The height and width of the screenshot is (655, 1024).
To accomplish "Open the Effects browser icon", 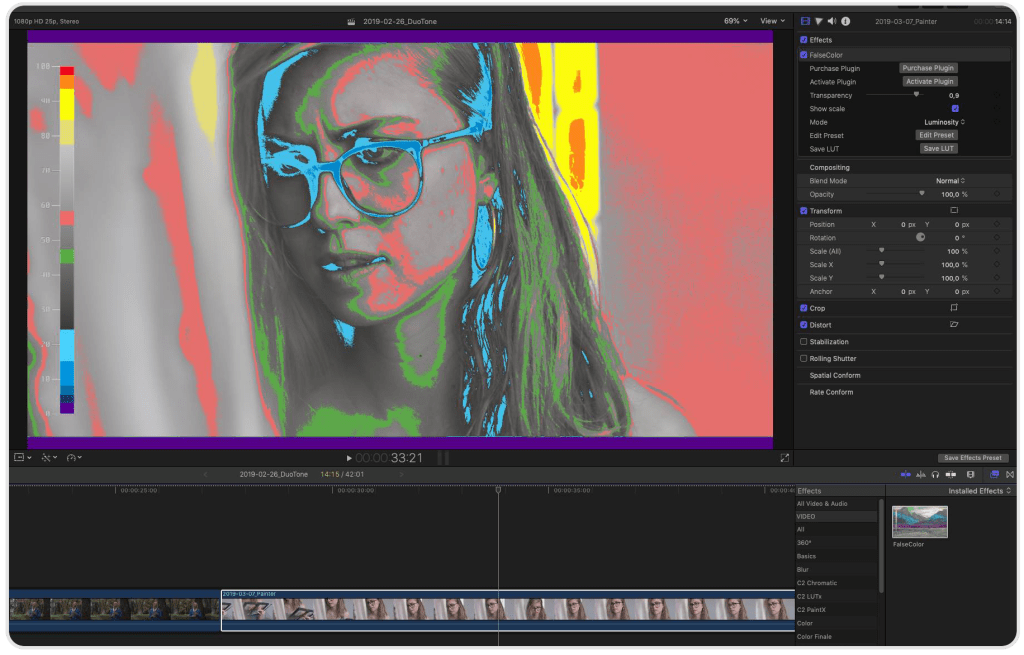I will click(x=995, y=474).
